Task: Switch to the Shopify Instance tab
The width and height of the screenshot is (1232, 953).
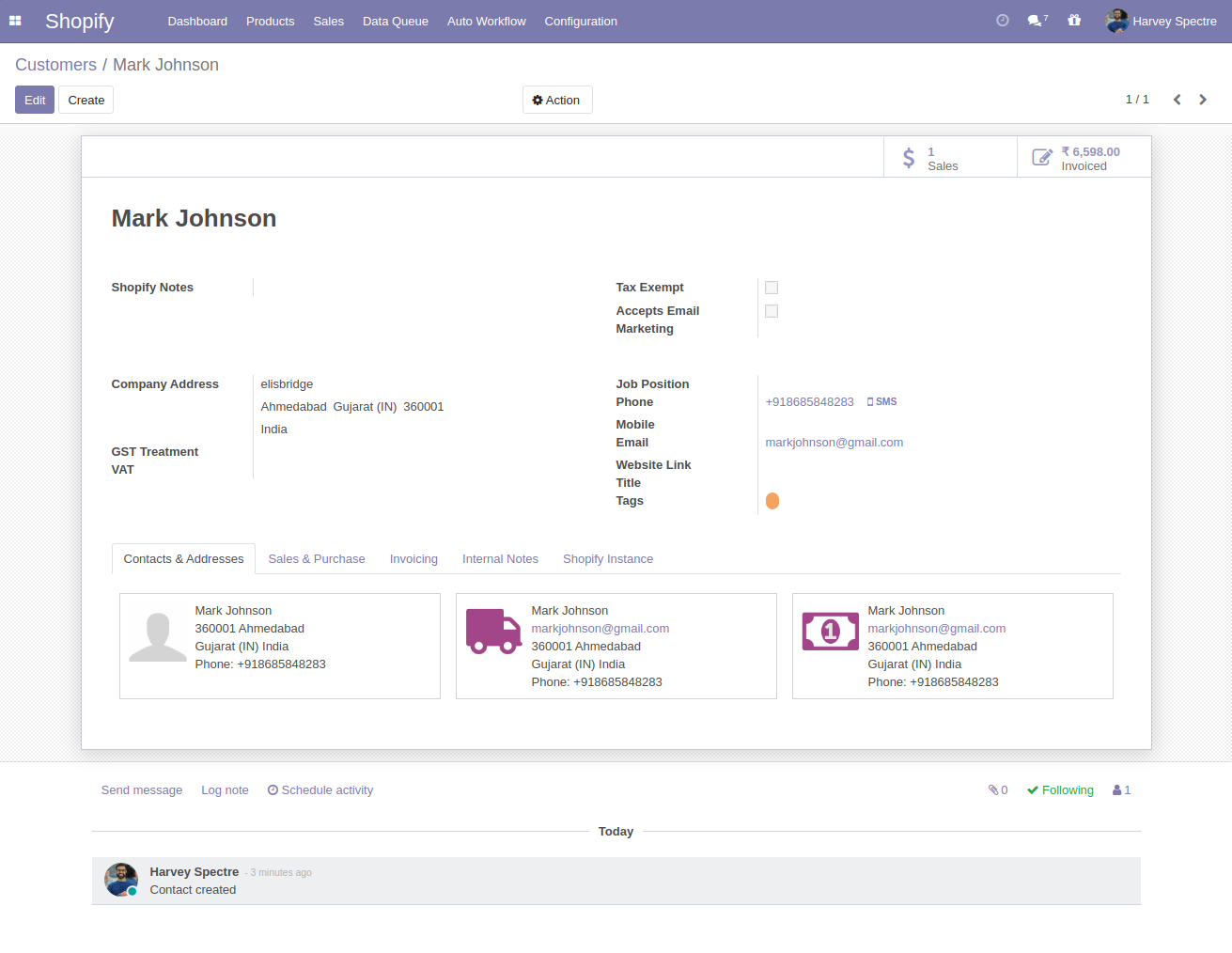Action: [x=607, y=559]
